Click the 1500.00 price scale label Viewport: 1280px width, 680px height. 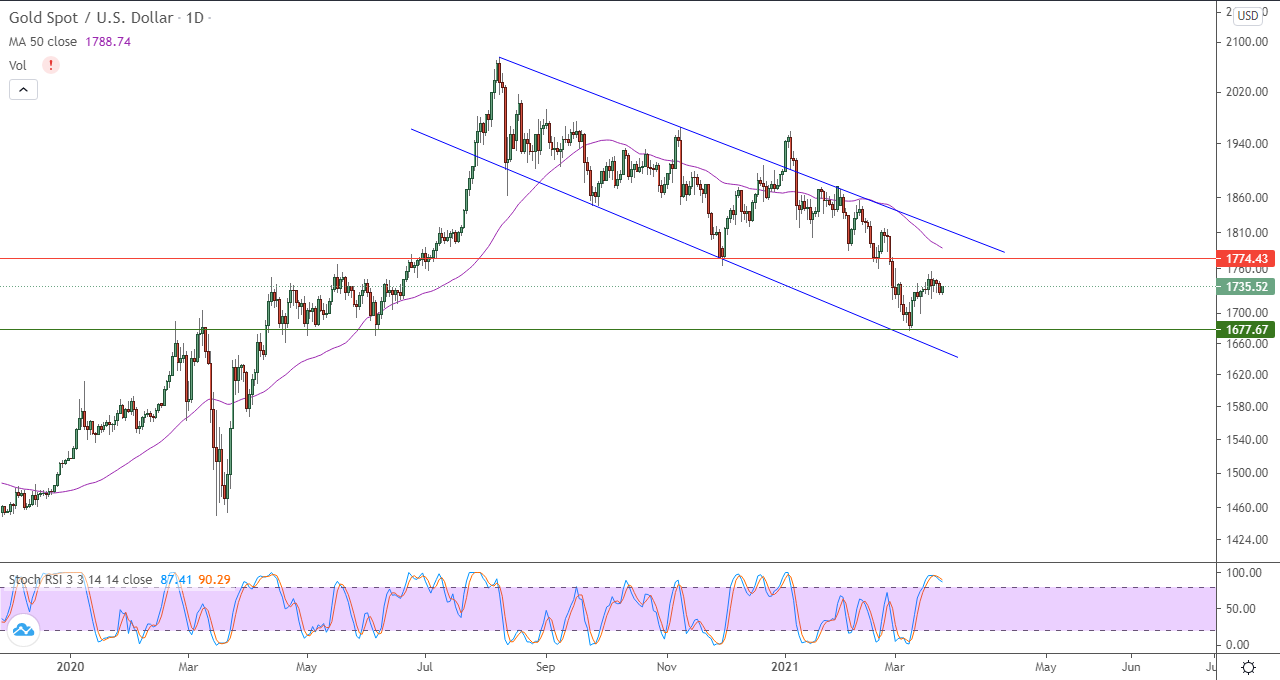pyautogui.click(x=1247, y=473)
